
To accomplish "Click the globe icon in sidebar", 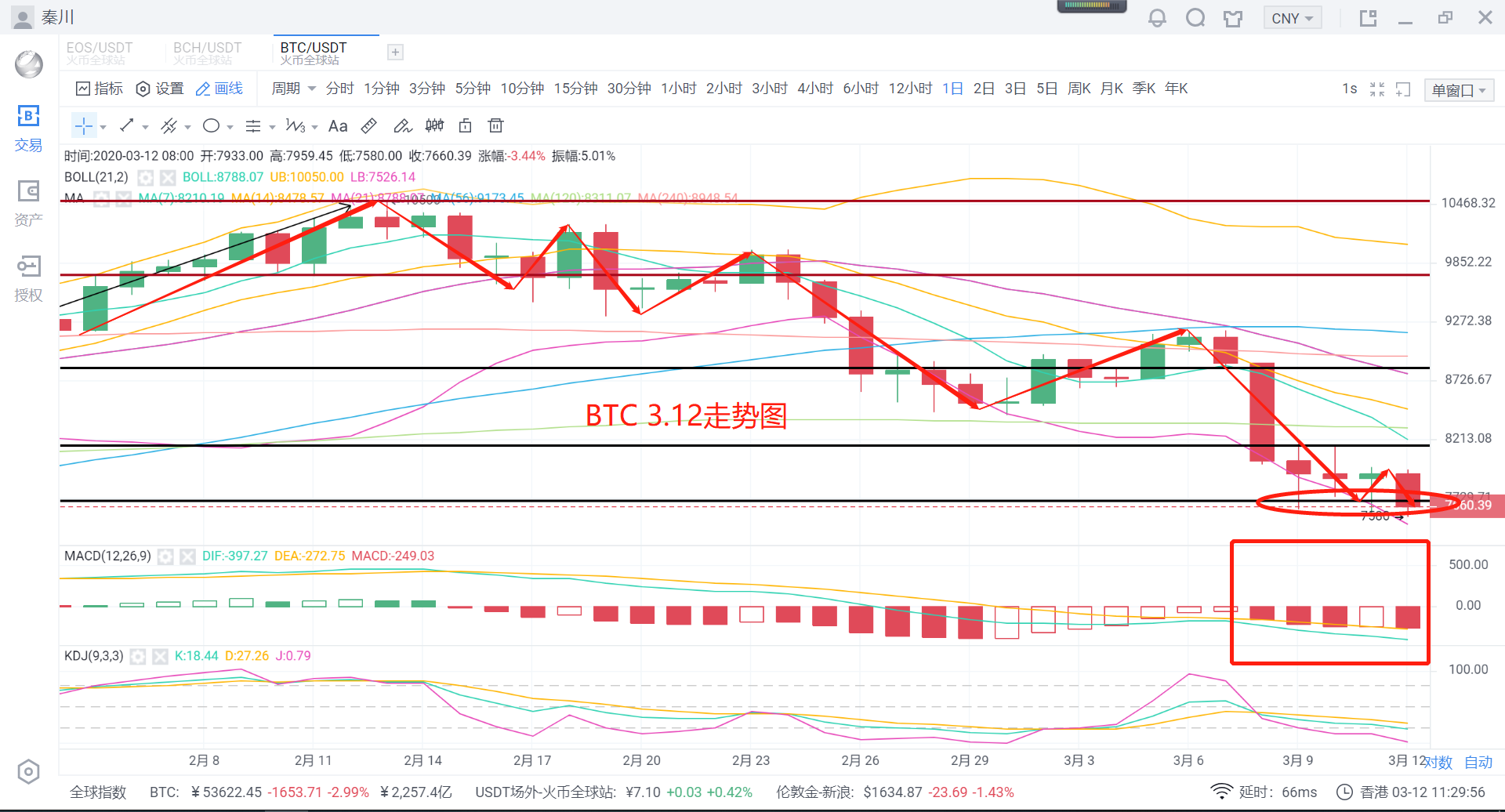I will point(29,64).
